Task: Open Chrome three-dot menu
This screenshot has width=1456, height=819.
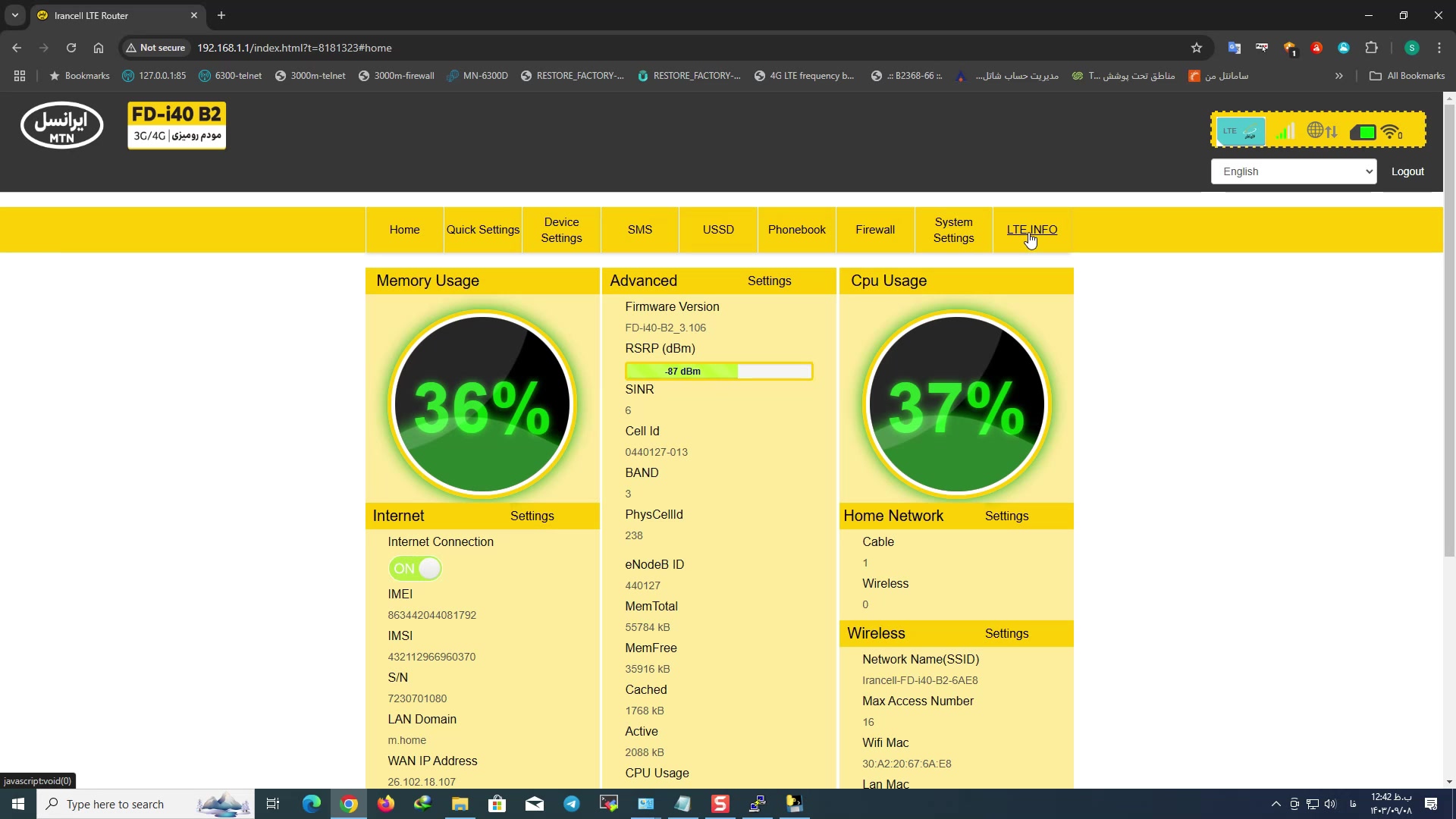Action: pyautogui.click(x=1439, y=48)
